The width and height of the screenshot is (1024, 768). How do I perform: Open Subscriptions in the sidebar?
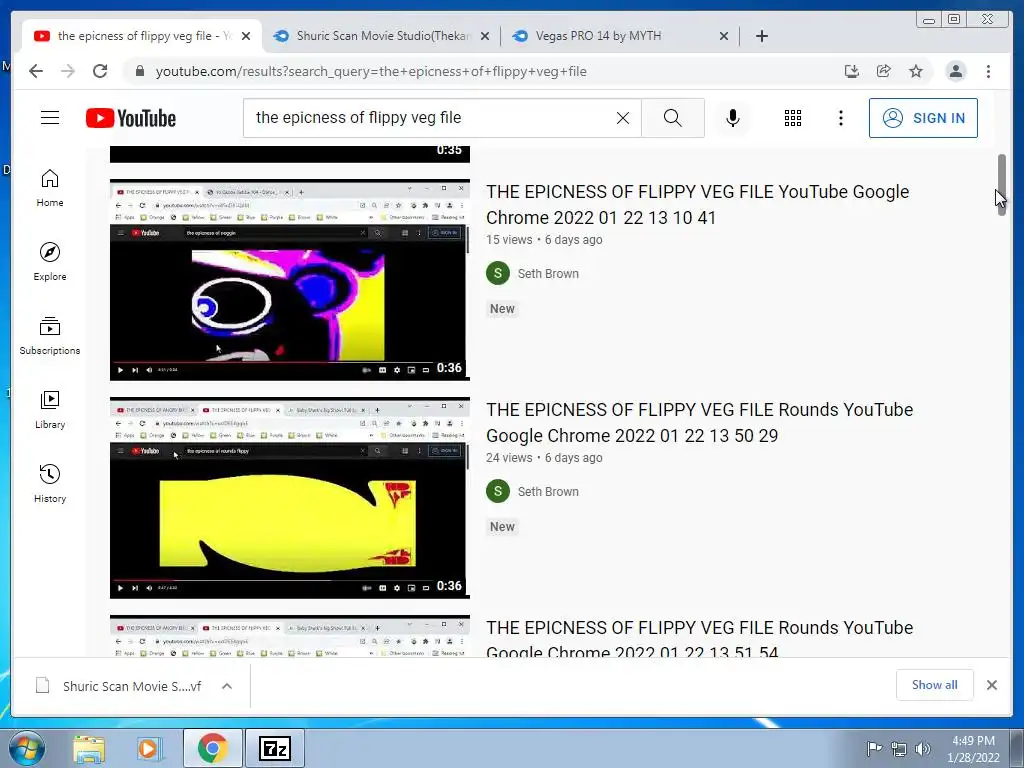[x=50, y=336]
